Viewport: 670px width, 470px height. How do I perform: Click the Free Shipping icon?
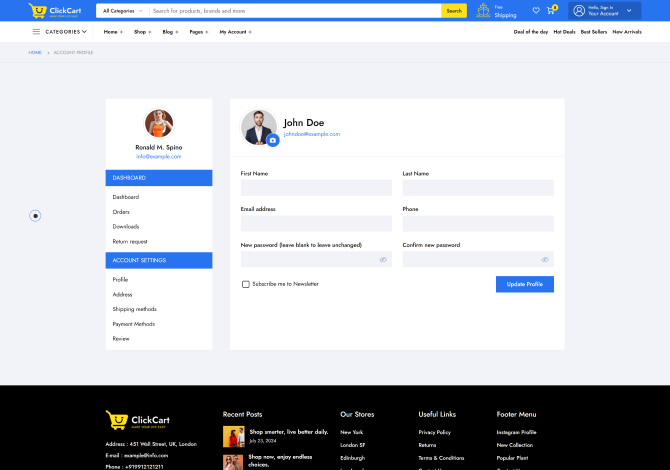click(483, 11)
